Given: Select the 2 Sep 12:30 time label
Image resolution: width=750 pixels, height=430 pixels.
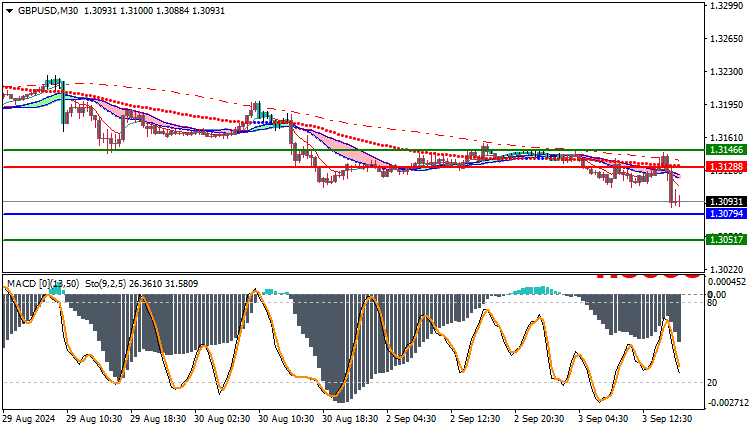Looking at the screenshot, I should 475,419.
